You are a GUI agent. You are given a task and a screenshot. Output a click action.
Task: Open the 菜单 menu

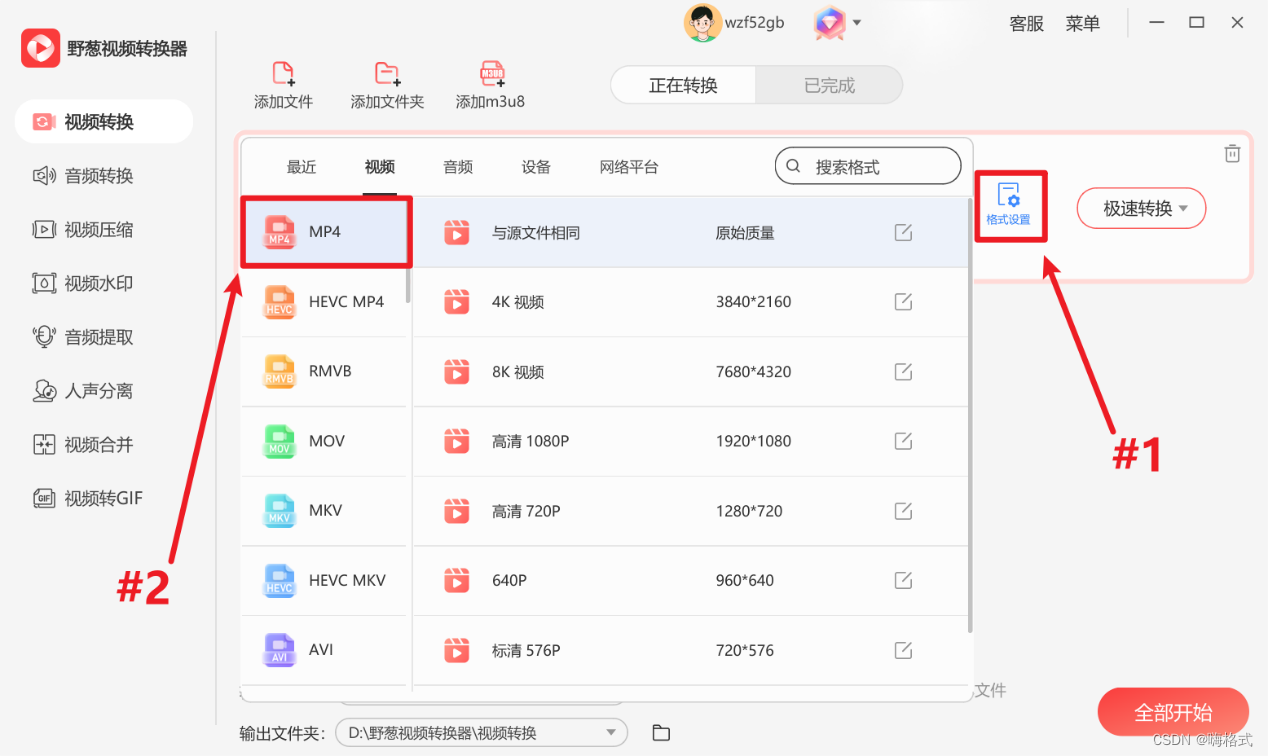1083,23
